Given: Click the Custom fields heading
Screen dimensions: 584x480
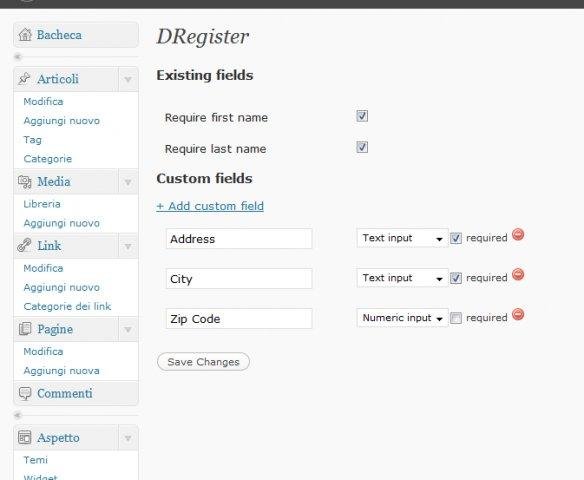Looking at the screenshot, I should point(204,178).
